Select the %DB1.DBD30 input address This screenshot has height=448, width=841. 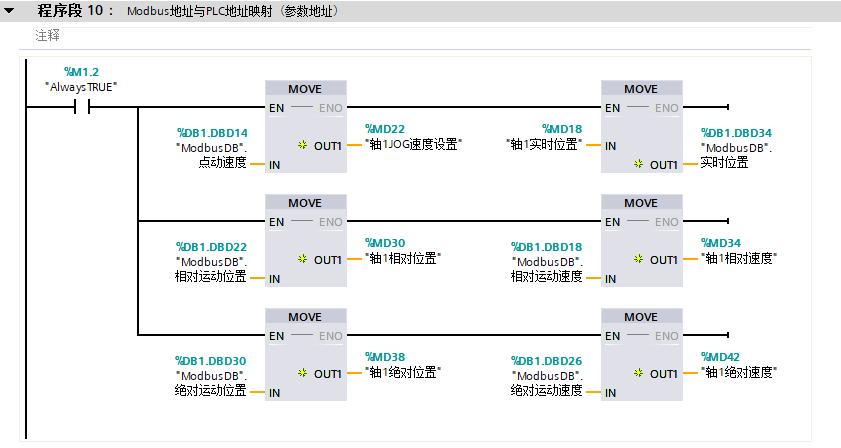point(211,361)
